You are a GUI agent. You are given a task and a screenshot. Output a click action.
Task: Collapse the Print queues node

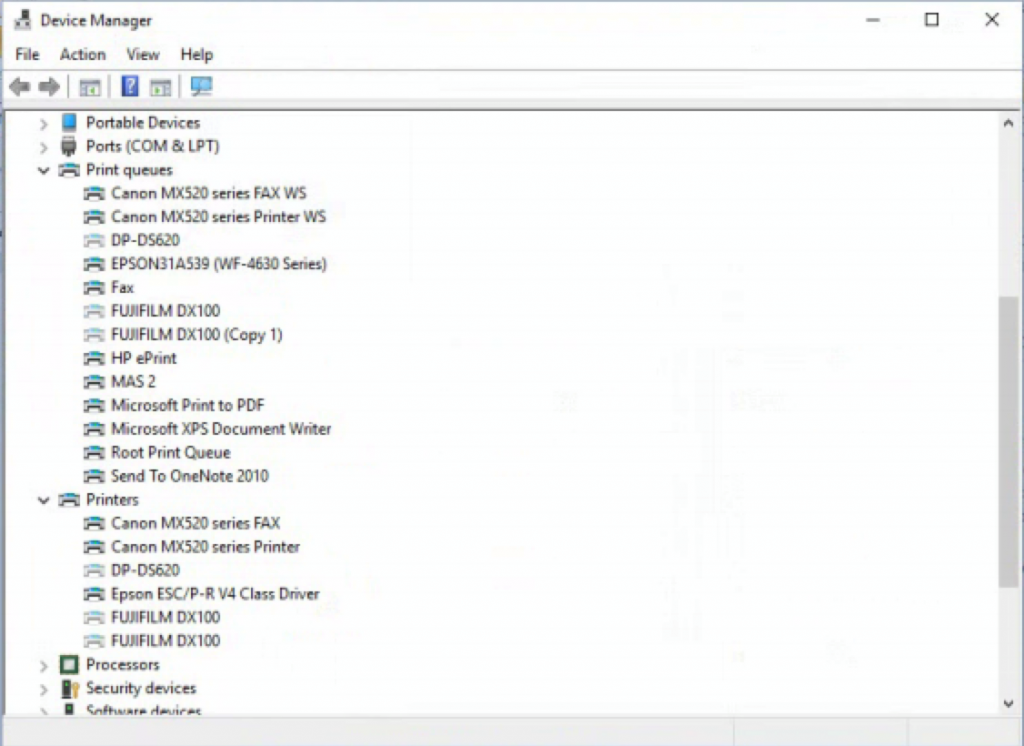pos(44,170)
